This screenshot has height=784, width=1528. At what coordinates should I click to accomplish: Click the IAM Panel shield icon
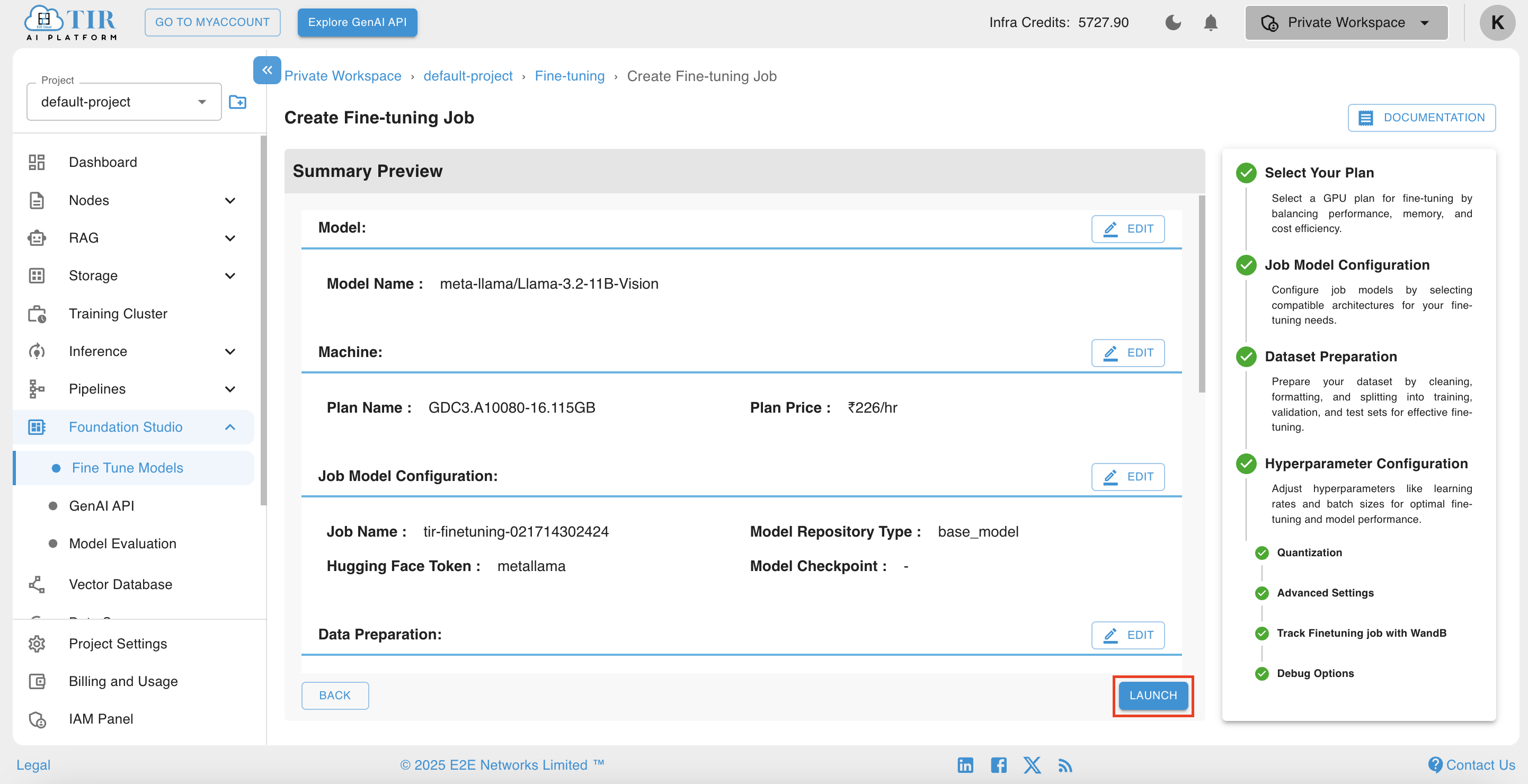pyautogui.click(x=37, y=719)
